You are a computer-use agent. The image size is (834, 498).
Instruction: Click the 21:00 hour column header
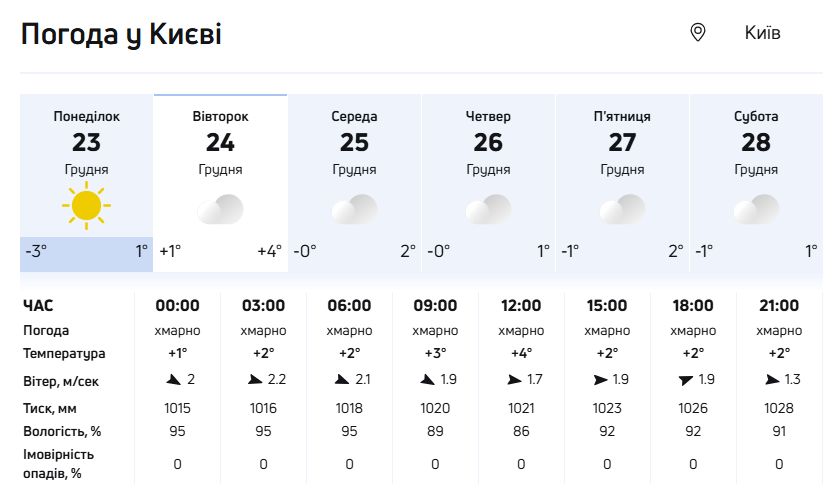click(x=779, y=305)
